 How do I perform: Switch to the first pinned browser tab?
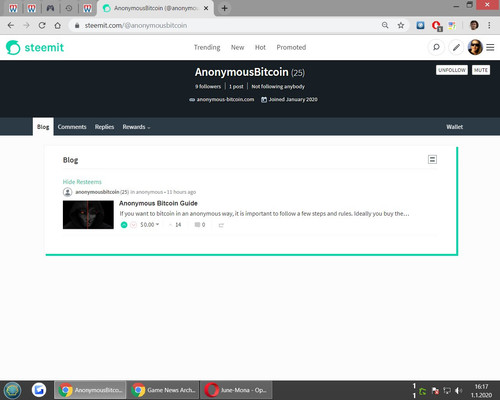click(x=13, y=8)
